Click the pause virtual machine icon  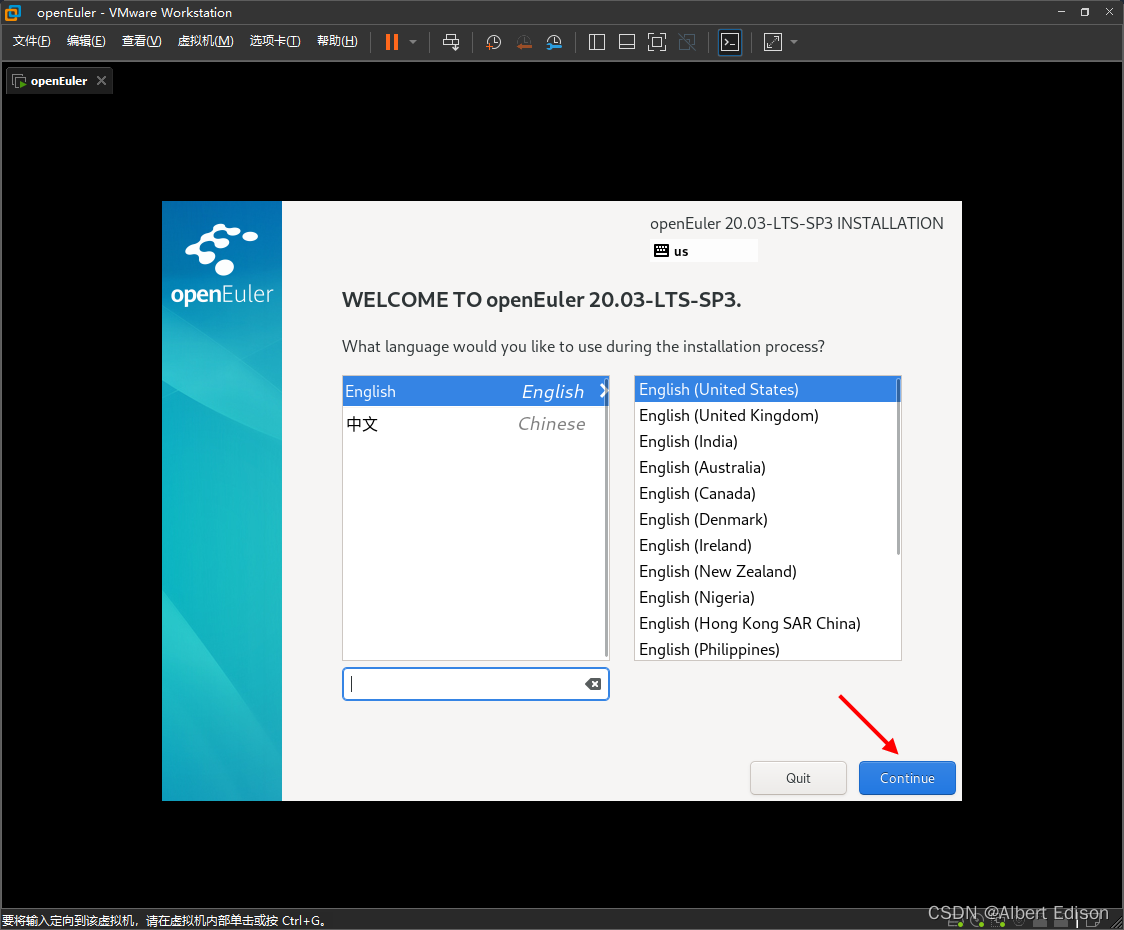[391, 42]
